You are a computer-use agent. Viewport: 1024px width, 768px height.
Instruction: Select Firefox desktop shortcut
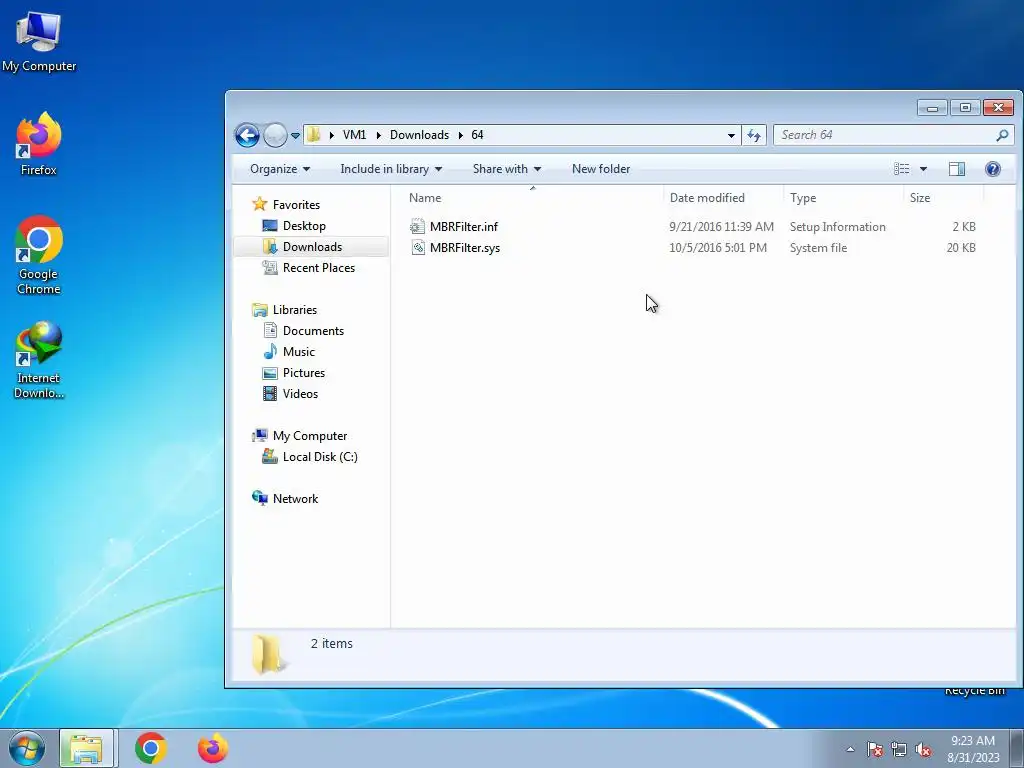pyautogui.click(x=39, y=144)
